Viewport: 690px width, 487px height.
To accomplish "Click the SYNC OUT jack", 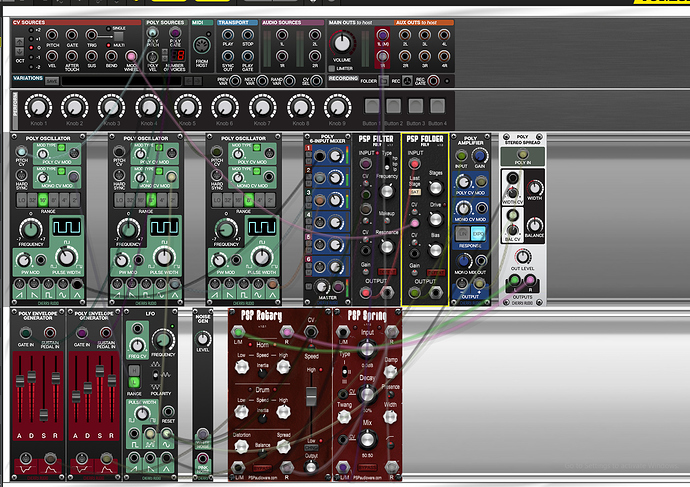I will 228,56.
